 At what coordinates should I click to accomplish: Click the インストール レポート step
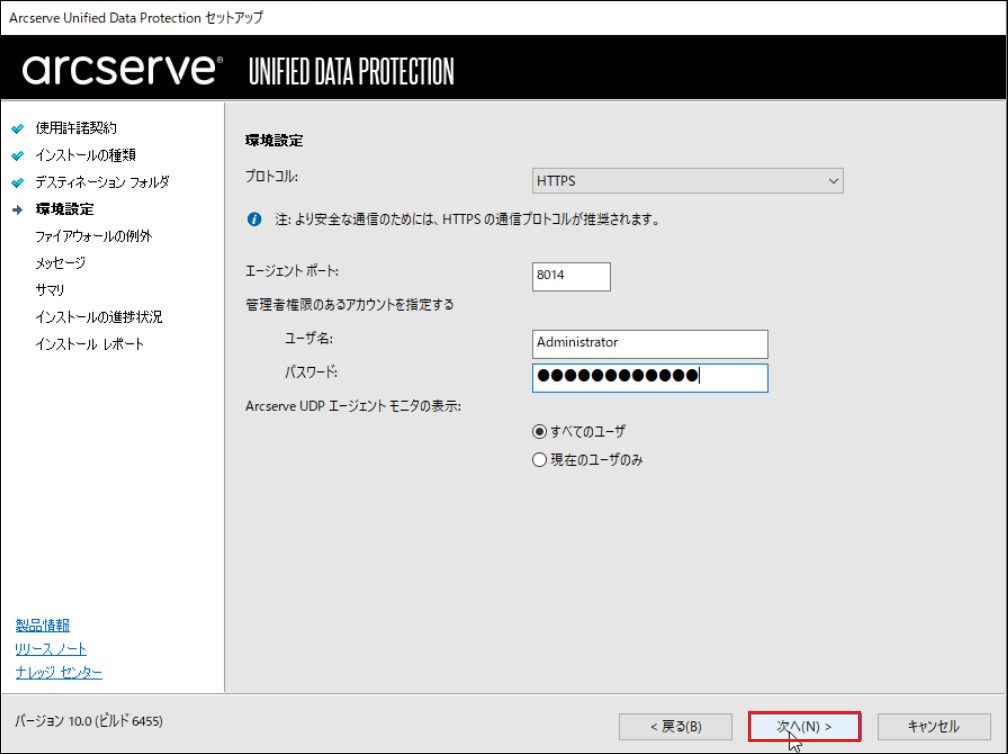point(89,344)
